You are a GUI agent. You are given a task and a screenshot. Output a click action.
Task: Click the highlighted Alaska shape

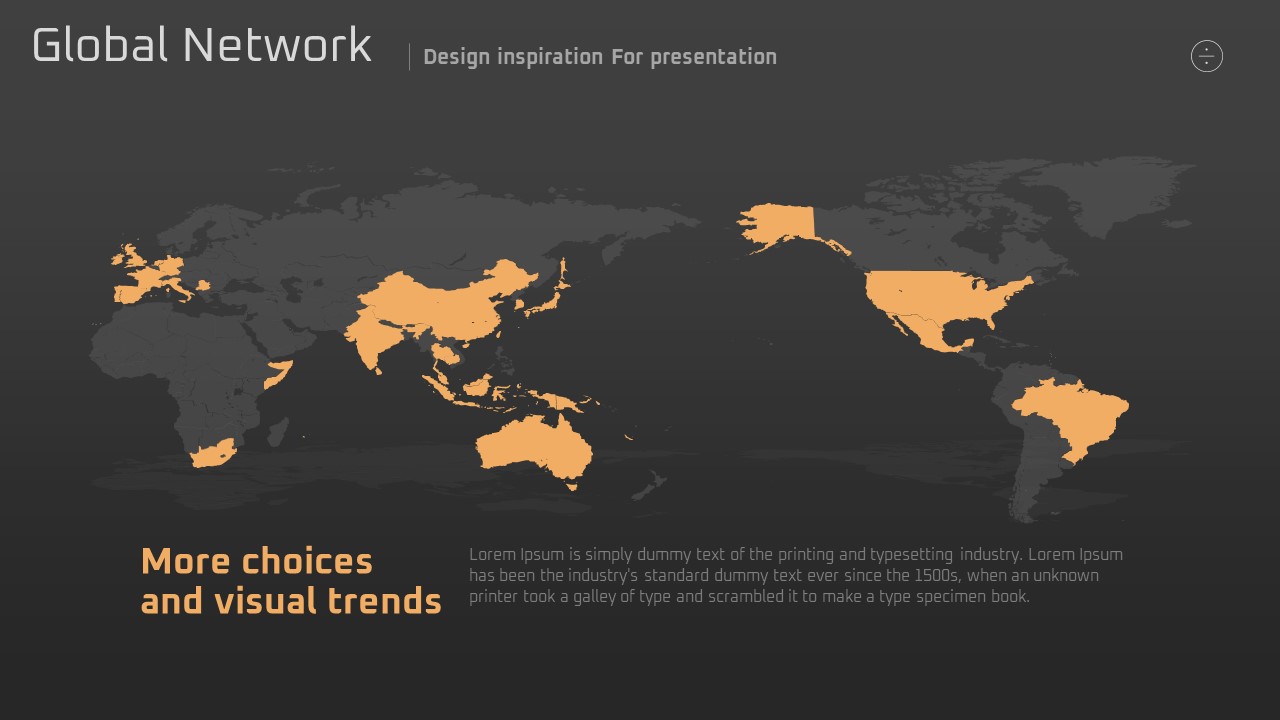pyautogui.click(x=778, y=224)
